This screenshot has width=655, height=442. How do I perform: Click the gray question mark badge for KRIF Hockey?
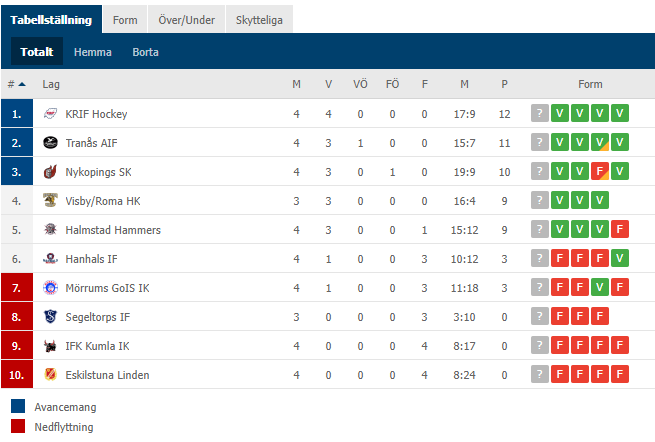(x=539, y=113)
